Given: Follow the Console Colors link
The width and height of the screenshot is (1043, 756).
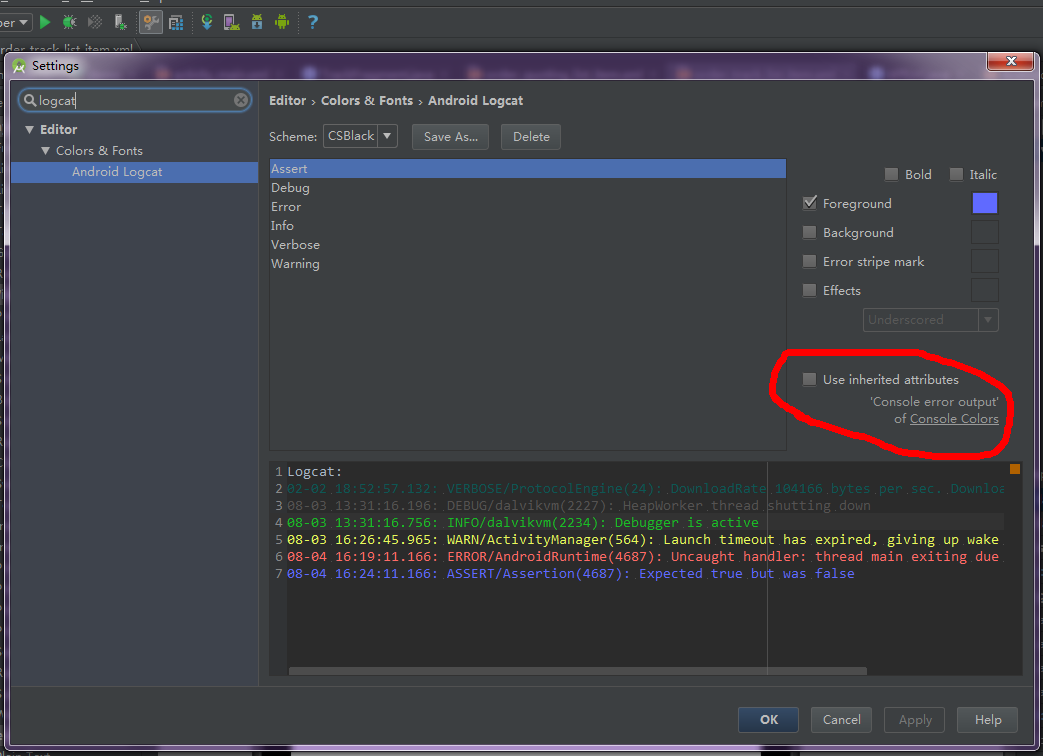Looking at the screenshot, I should click(x=953, y=419).
